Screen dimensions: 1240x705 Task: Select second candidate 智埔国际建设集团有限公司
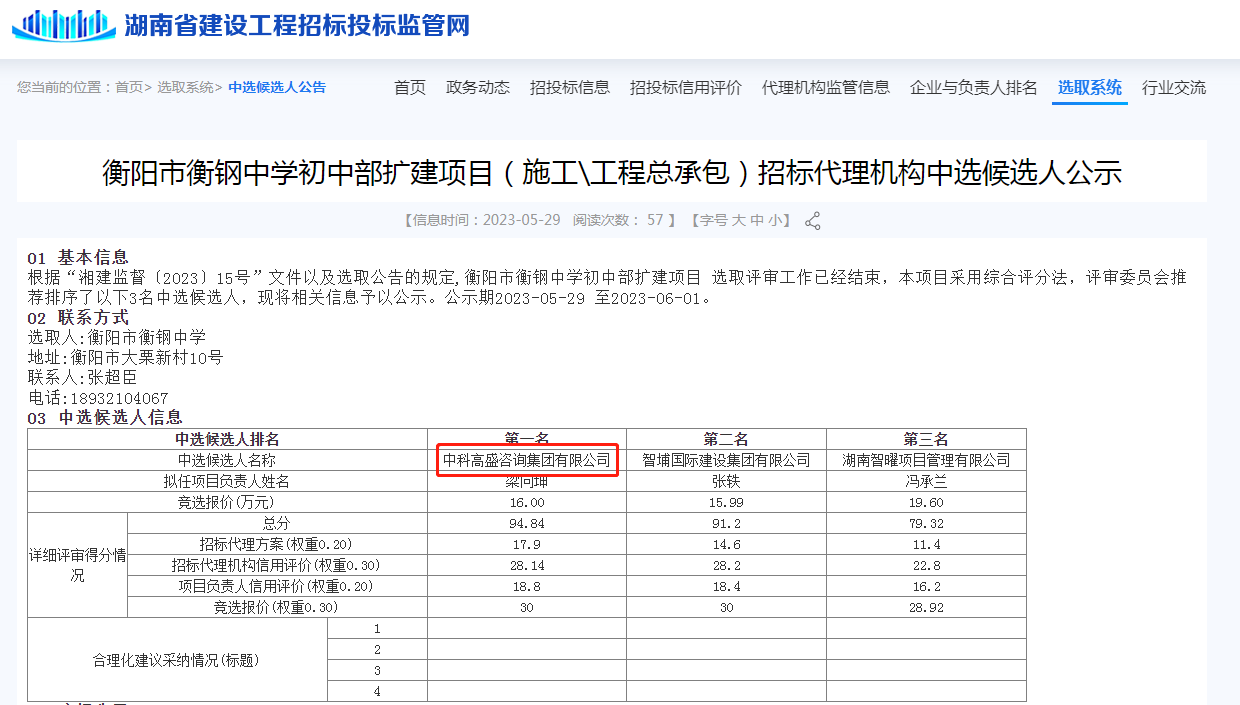[x=726, y=460]
